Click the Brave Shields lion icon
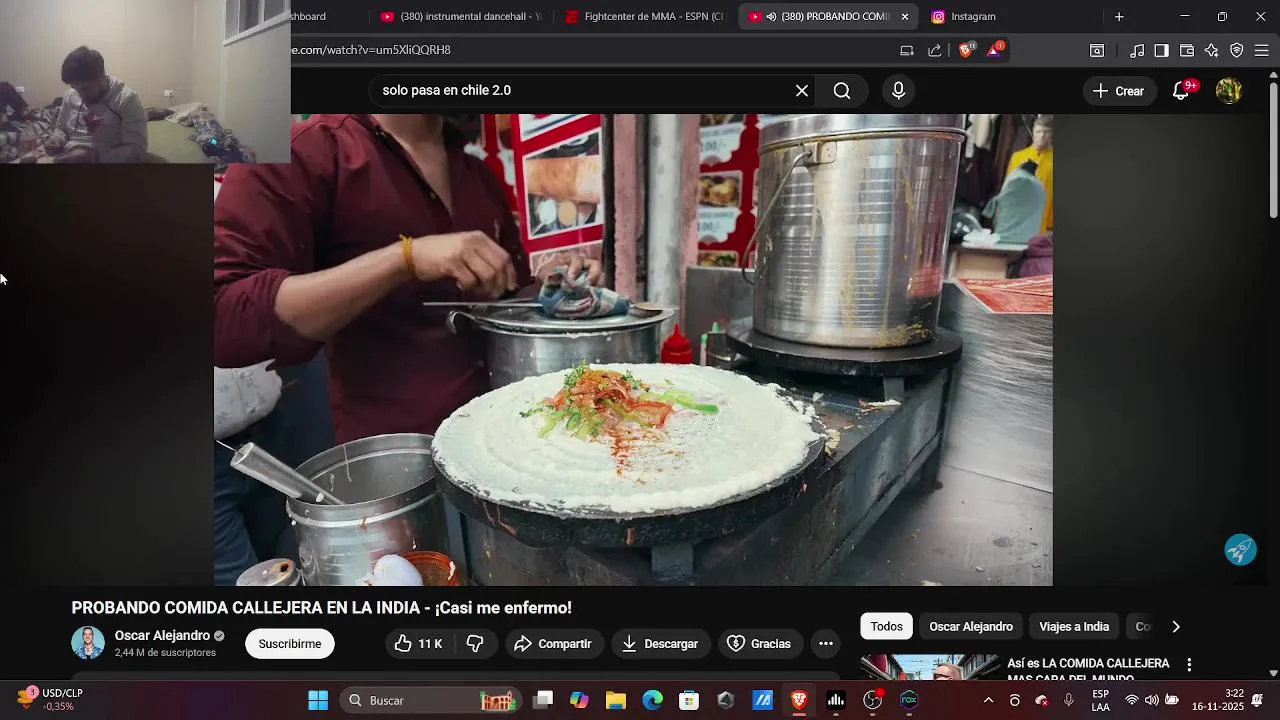 pos(966,50)
